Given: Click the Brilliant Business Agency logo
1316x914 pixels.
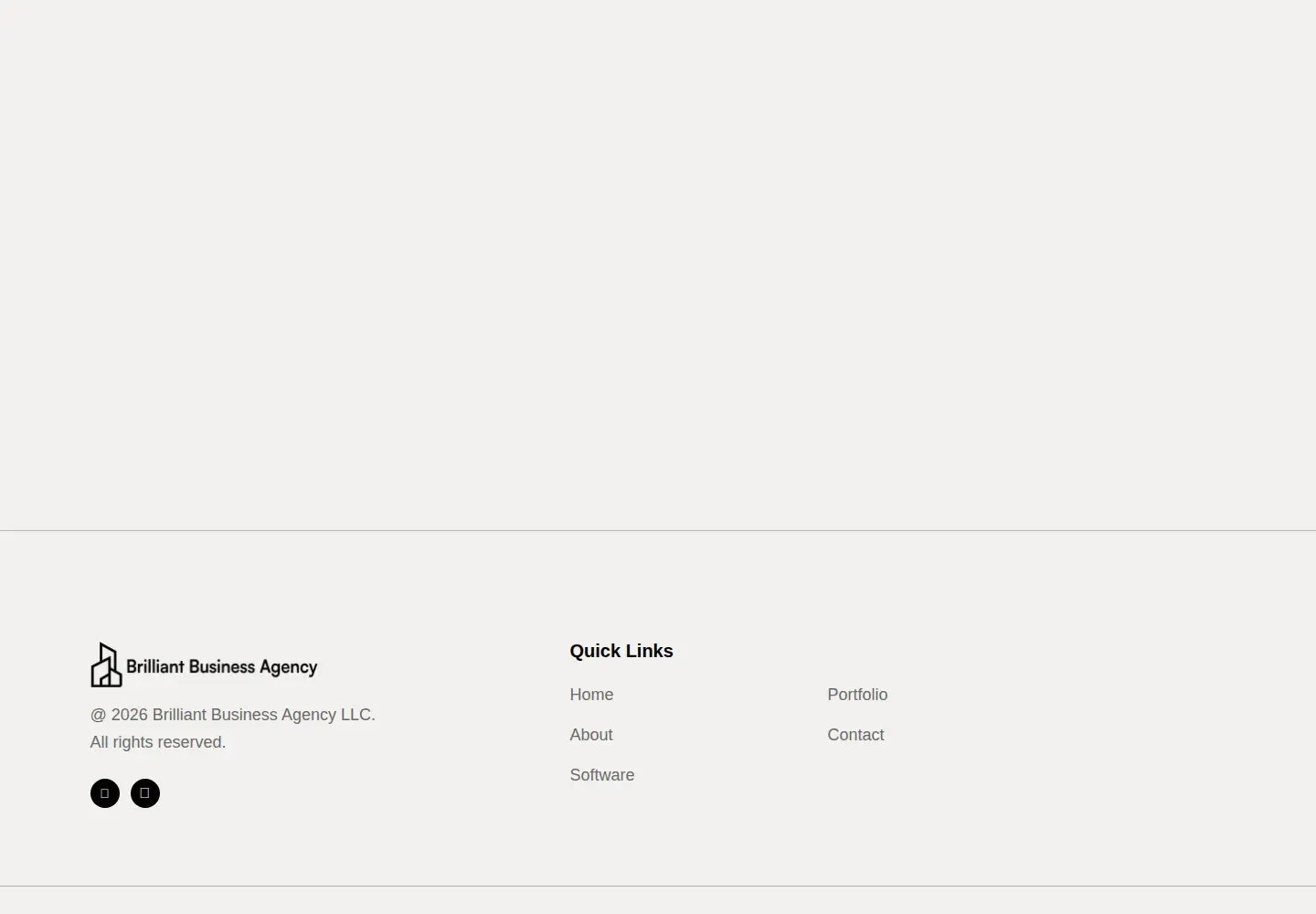Looking at the screenshot, I should 204,665.
